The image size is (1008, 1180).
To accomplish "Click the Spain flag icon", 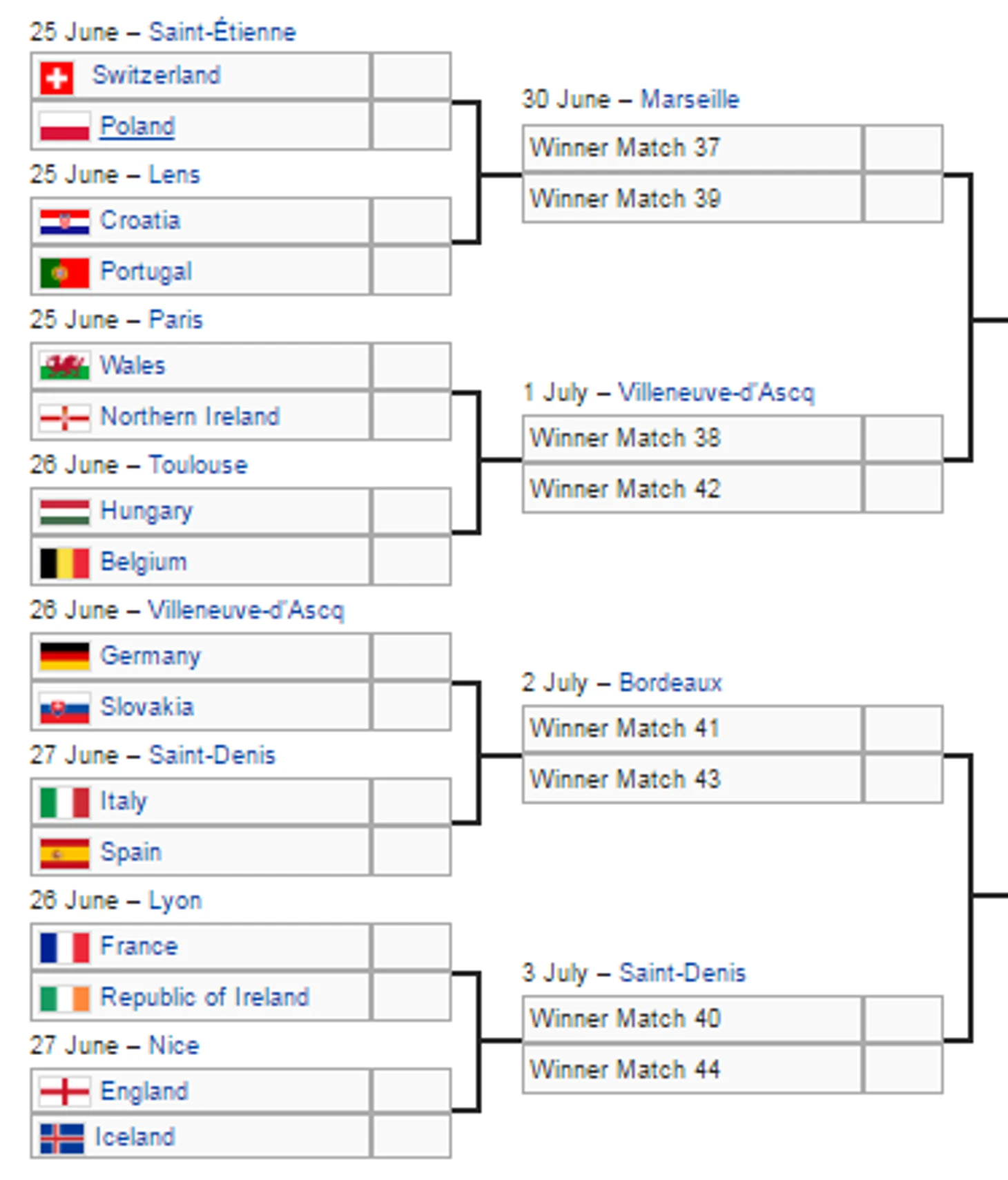I will click(64, 853).
